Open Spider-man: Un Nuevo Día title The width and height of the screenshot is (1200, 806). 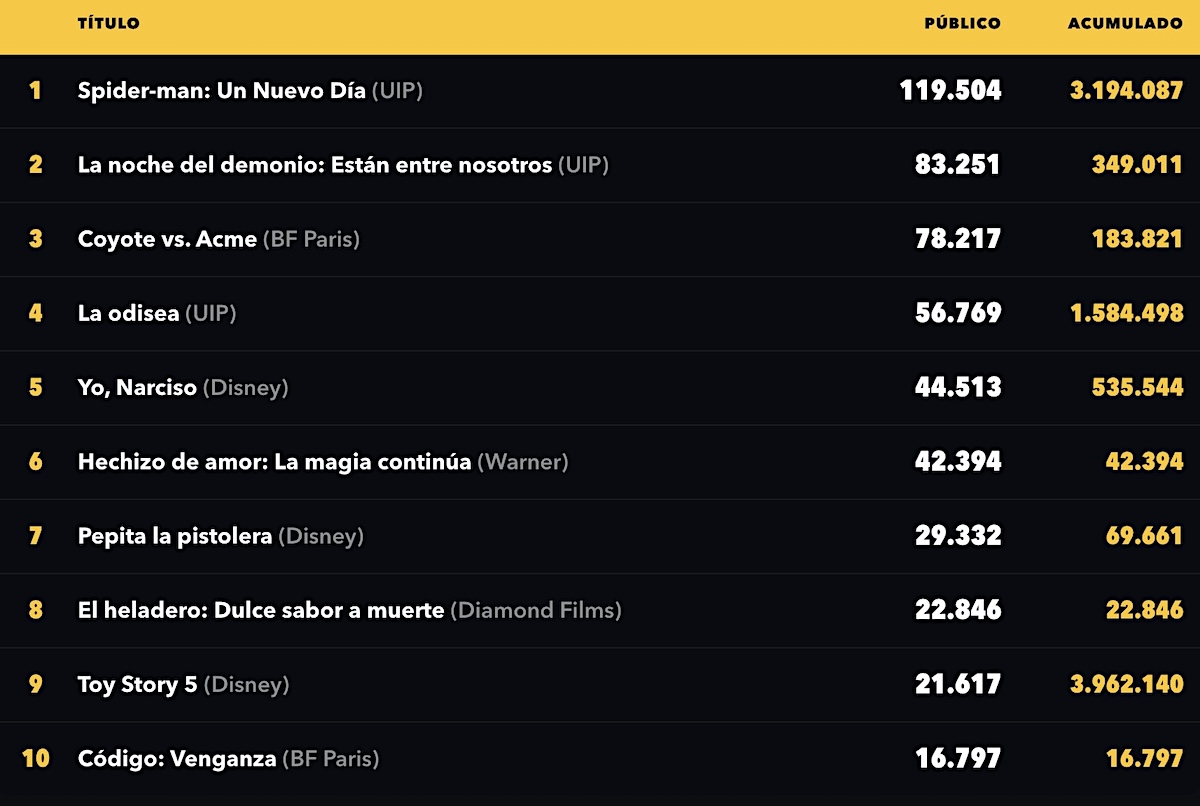coord(222,90)
